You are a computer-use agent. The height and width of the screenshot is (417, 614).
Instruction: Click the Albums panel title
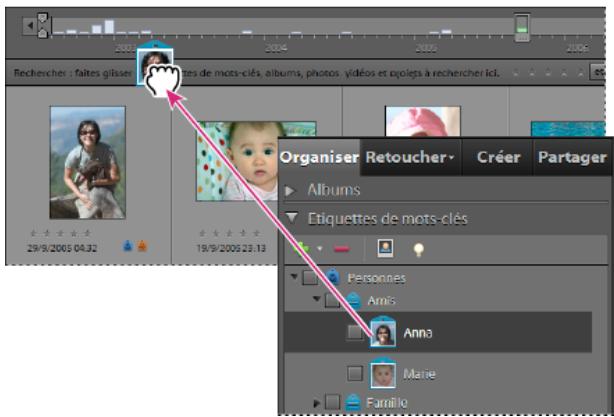334,190
